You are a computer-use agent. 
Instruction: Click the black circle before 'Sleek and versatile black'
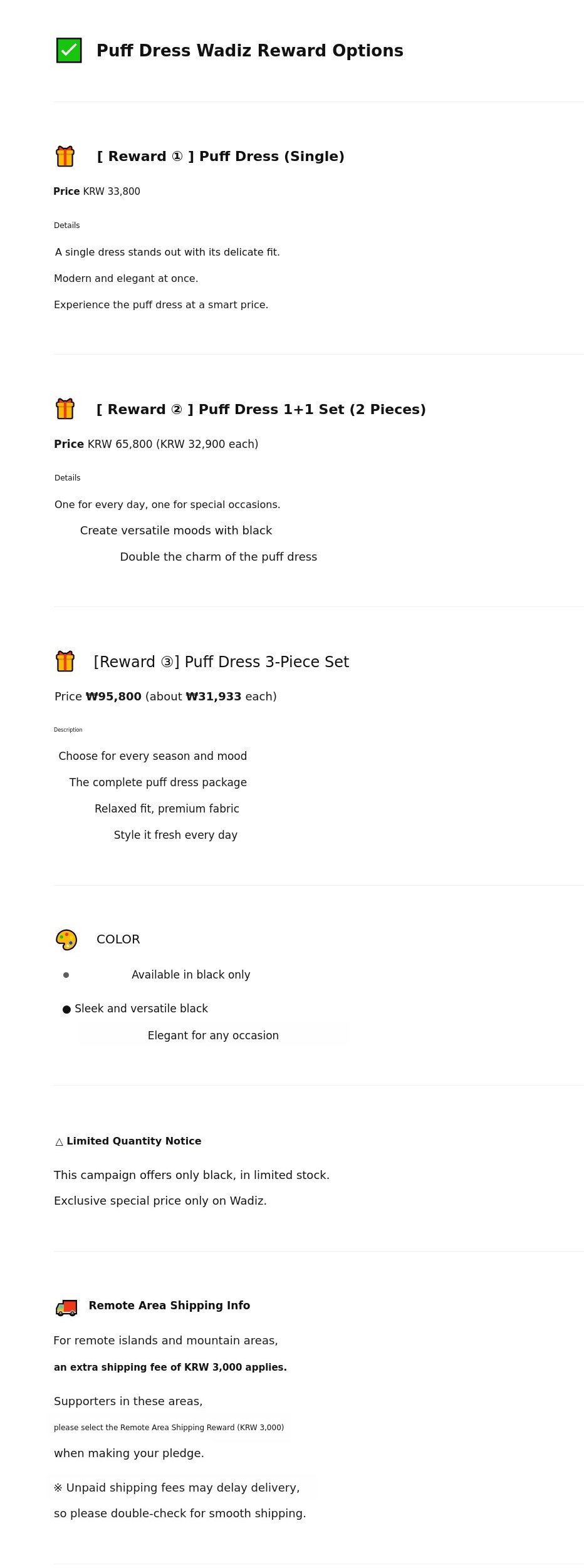pos(67,1009)
